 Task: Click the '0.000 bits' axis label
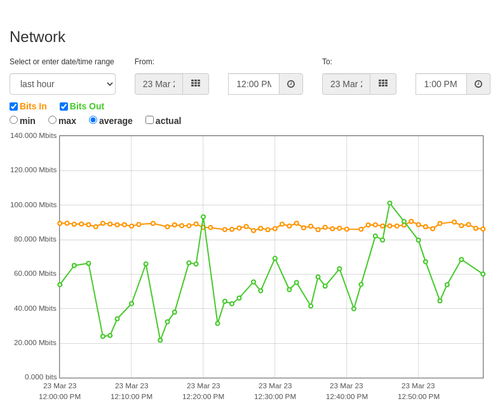(41, 377)
